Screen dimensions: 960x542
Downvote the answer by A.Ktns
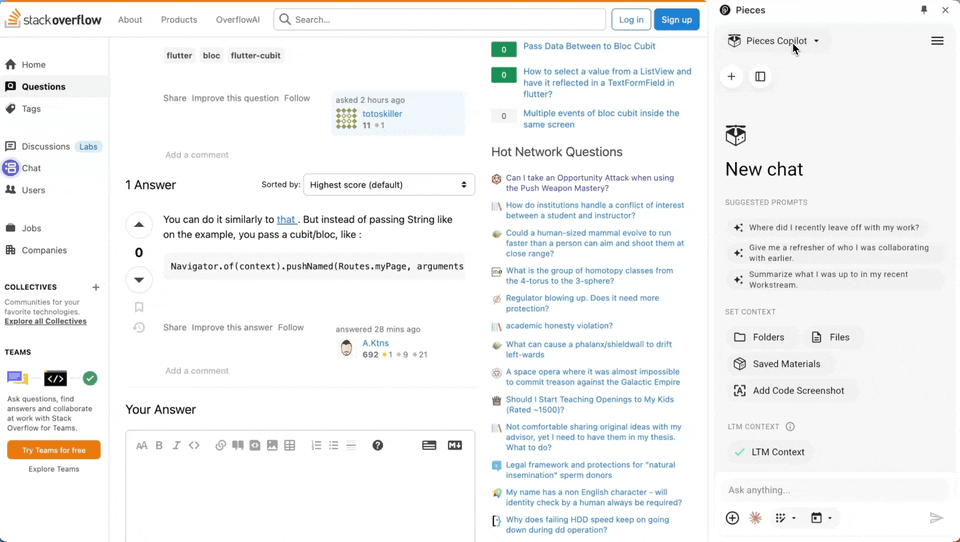click(139, 280)
